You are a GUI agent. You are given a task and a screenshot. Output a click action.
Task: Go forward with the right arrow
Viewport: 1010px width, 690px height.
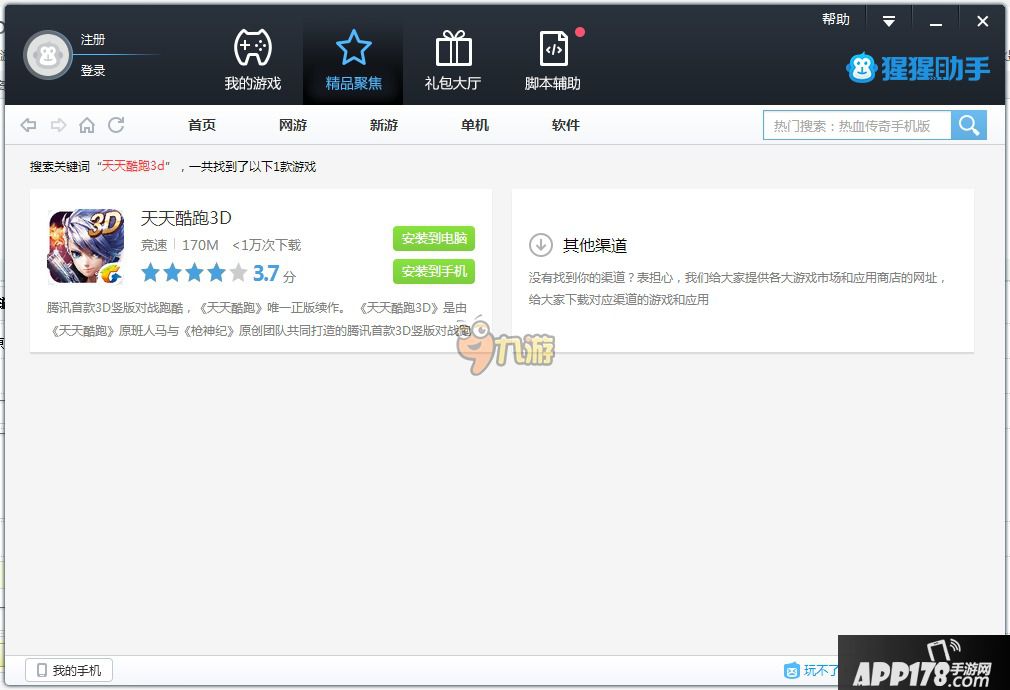click(58, 125)
